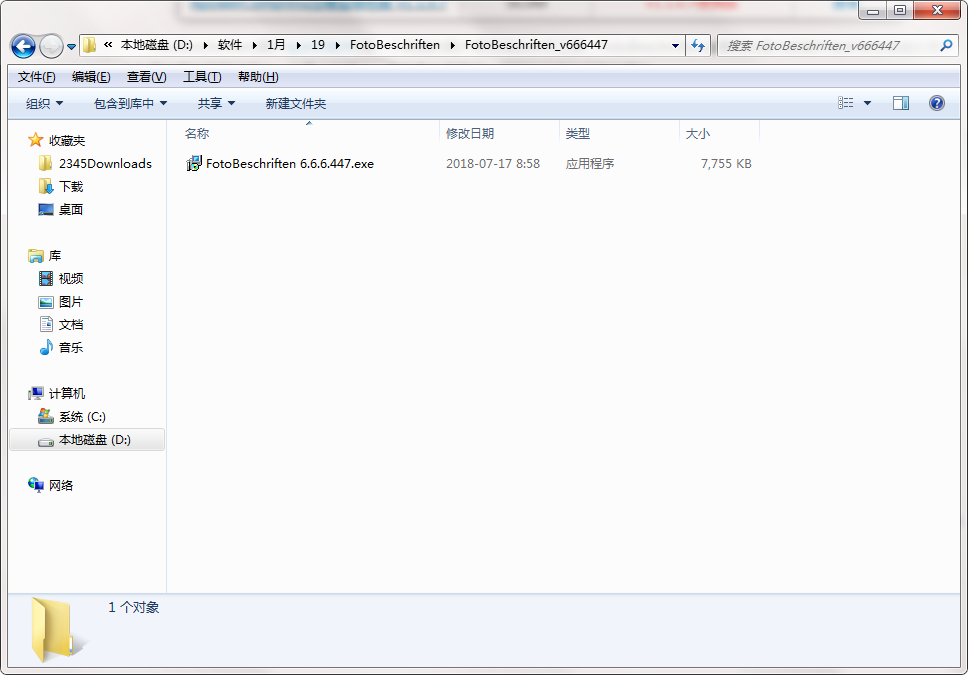Open the 编辑(E) menu
968x675 pixels.
(x=91, y=77)
